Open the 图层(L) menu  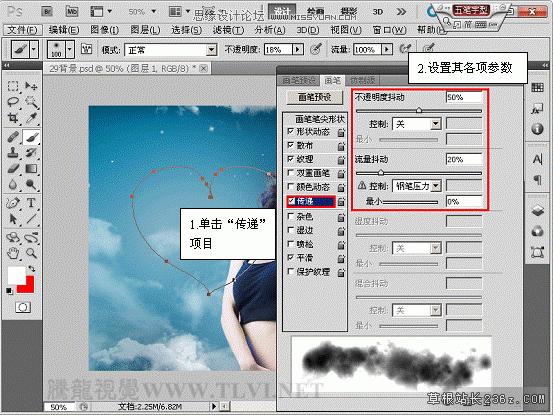pos(145,30)
